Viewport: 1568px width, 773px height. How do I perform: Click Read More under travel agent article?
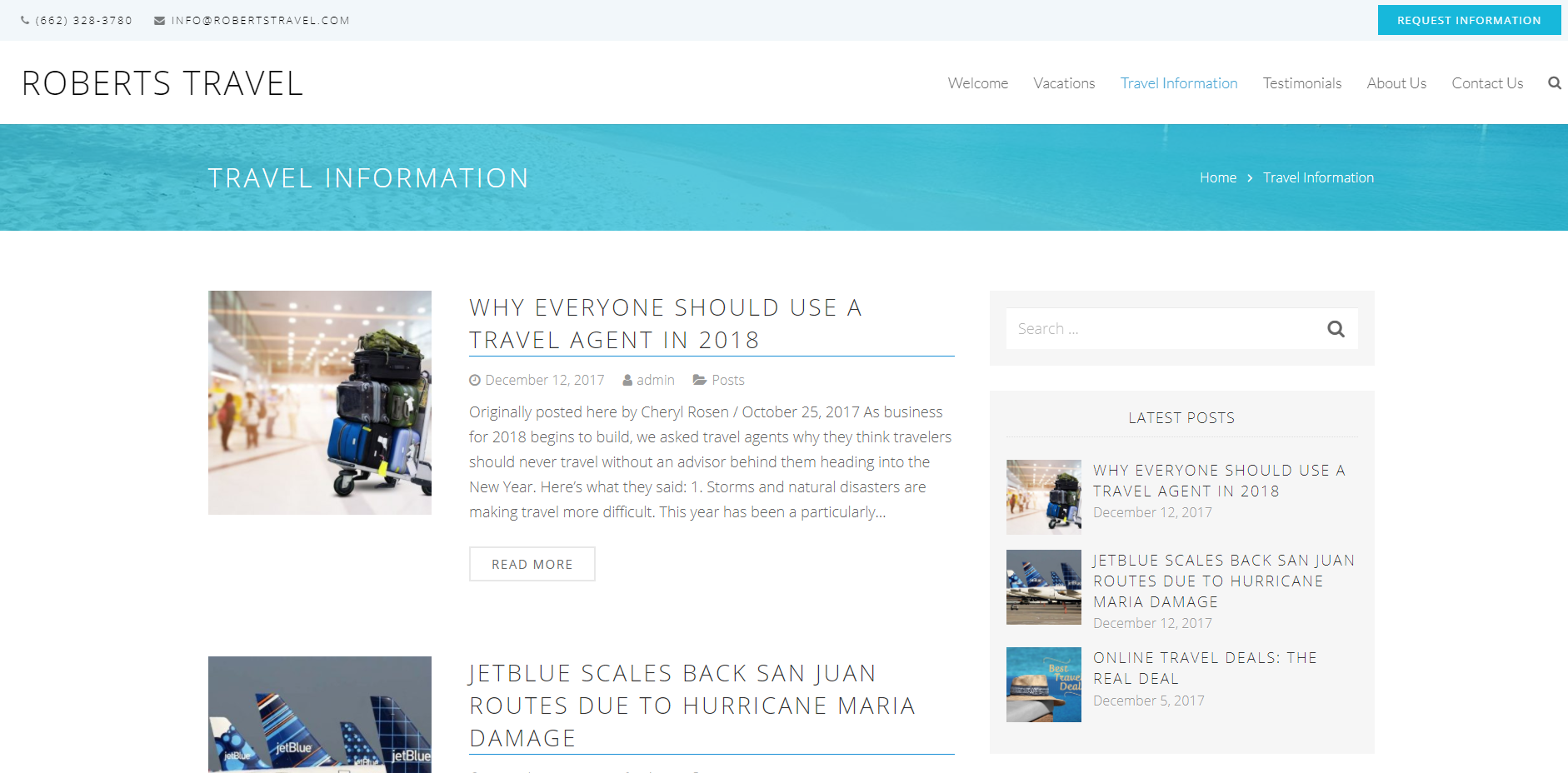point(532,564)
